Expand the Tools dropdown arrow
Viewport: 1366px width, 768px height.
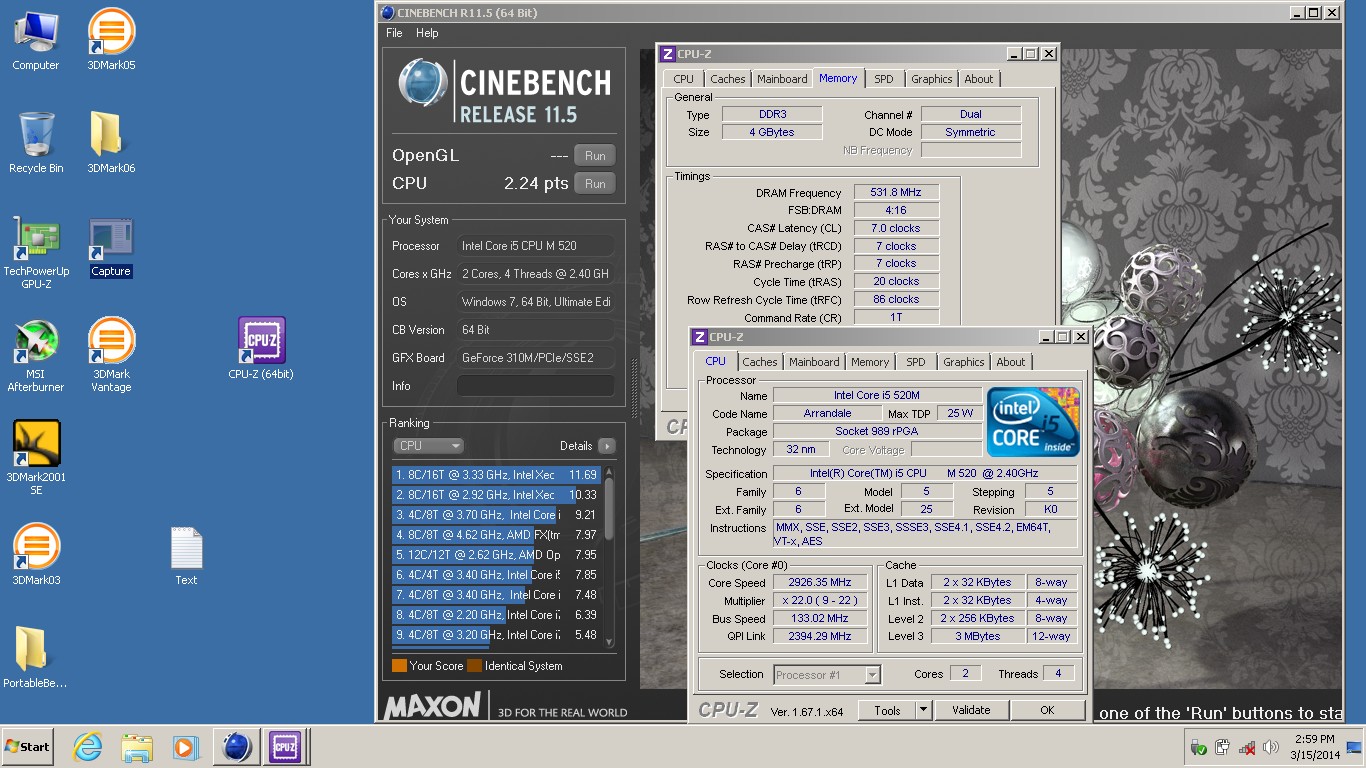point(923,711)
